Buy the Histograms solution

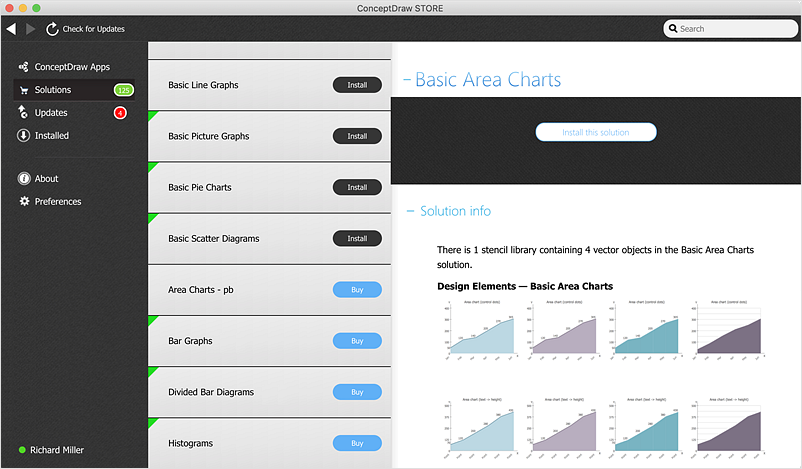click(357, 443)
